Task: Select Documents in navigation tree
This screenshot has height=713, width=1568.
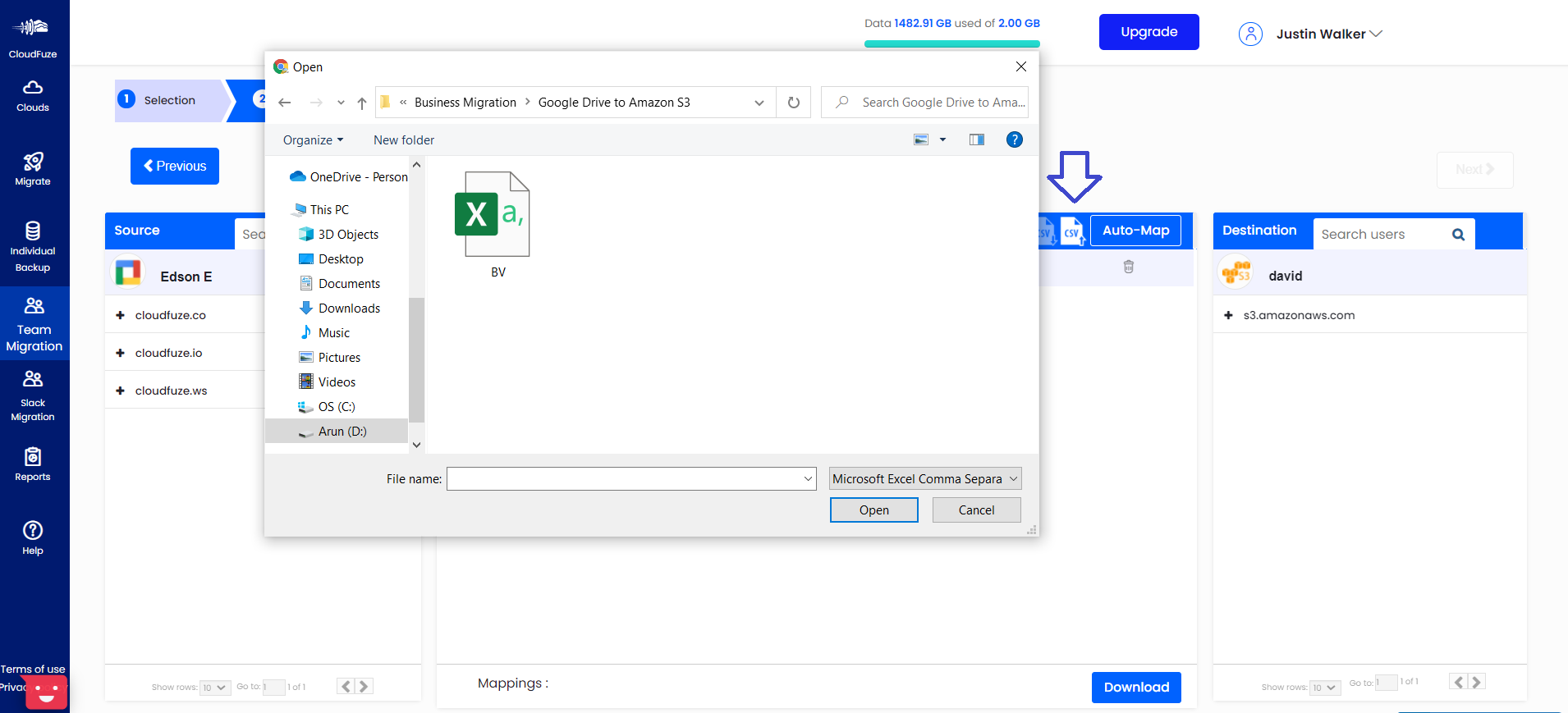Action: tap(339, 284)
